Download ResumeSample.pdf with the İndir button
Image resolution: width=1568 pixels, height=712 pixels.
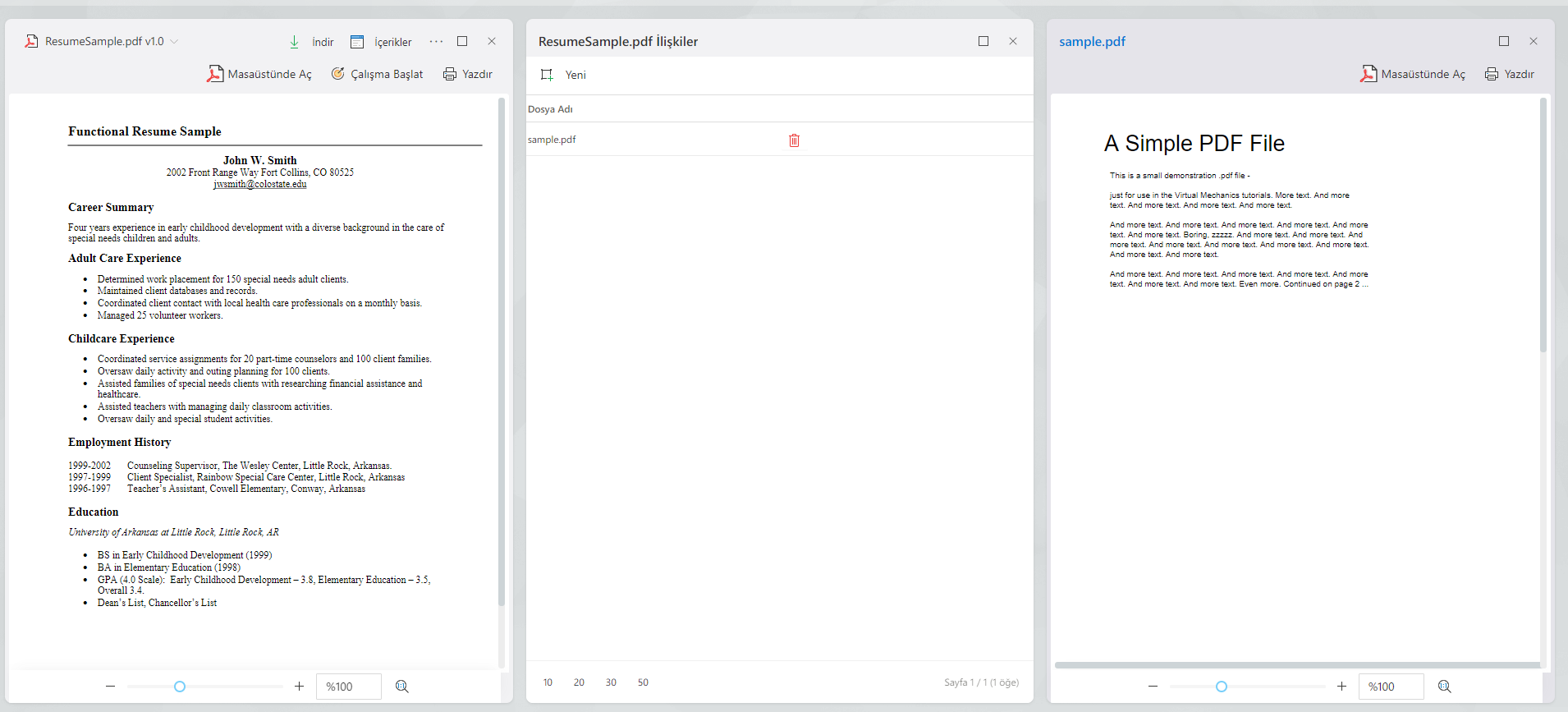[x=311, y=42]
